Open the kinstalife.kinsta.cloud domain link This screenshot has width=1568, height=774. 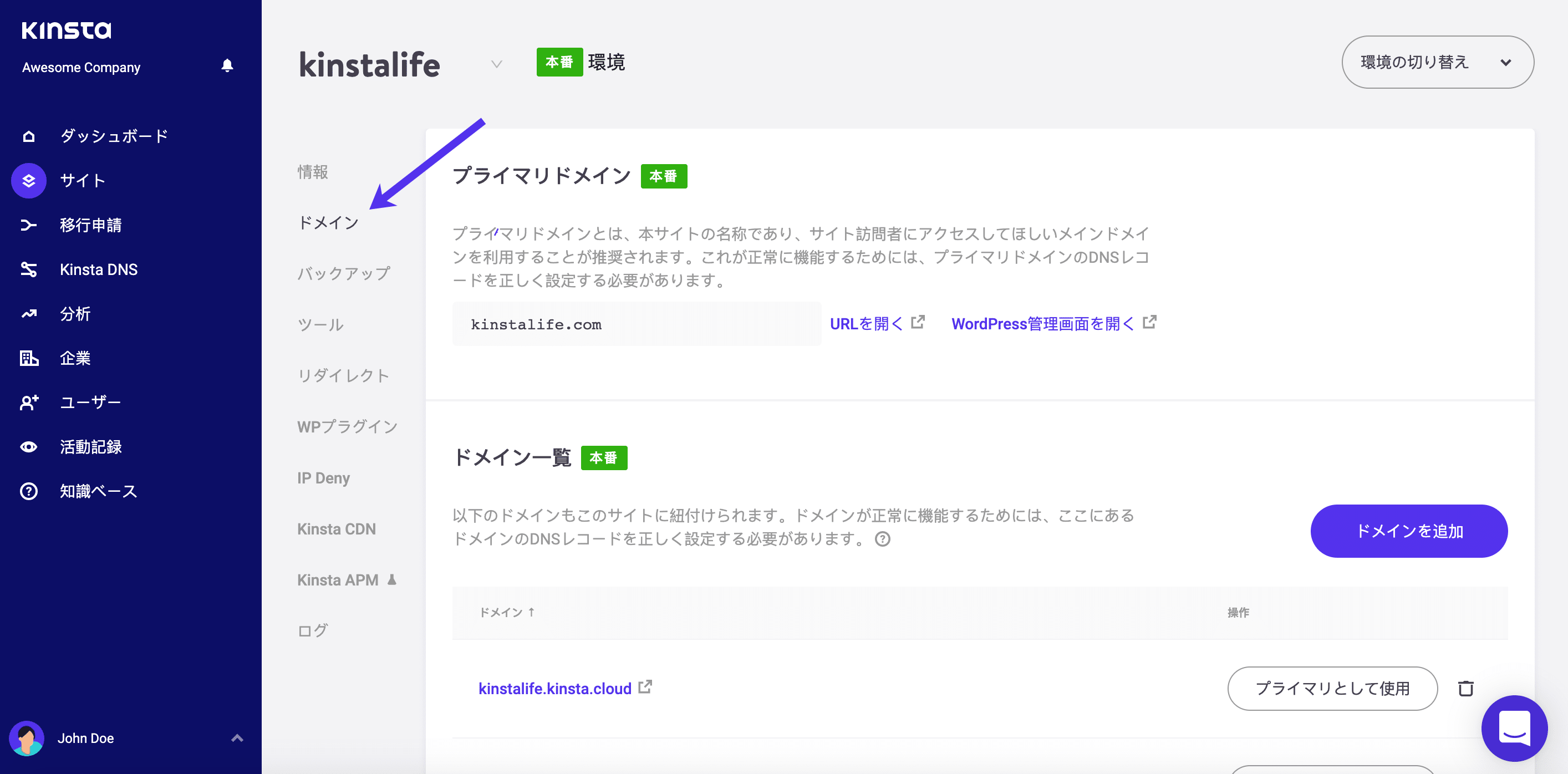point(555,689)
